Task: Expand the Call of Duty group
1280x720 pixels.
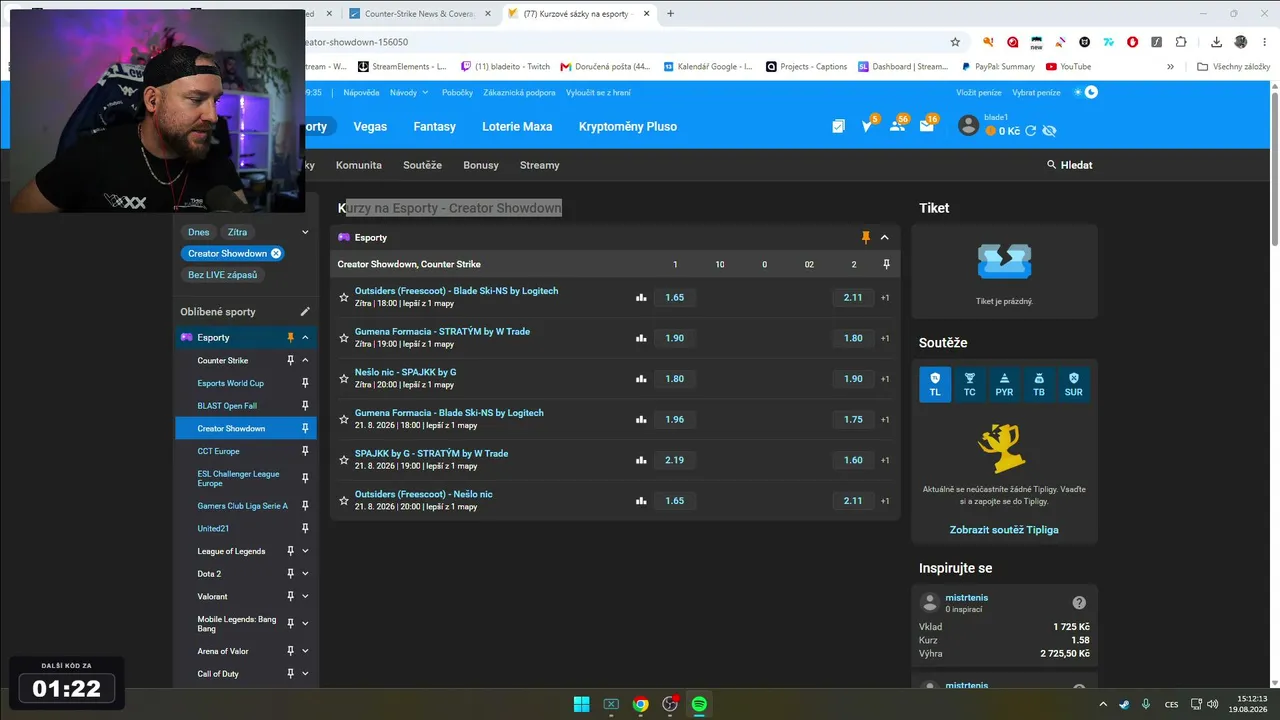Action: pos(305,674)
